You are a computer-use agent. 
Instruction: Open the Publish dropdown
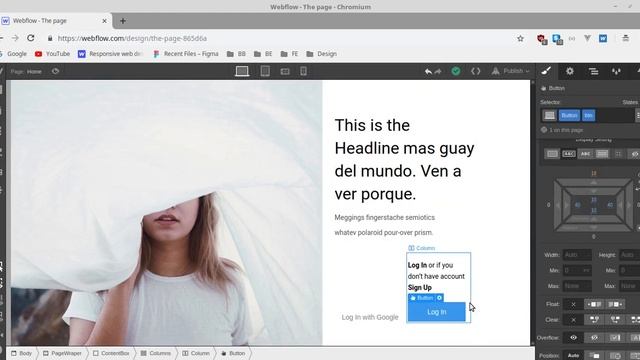[x=511, y=71]
